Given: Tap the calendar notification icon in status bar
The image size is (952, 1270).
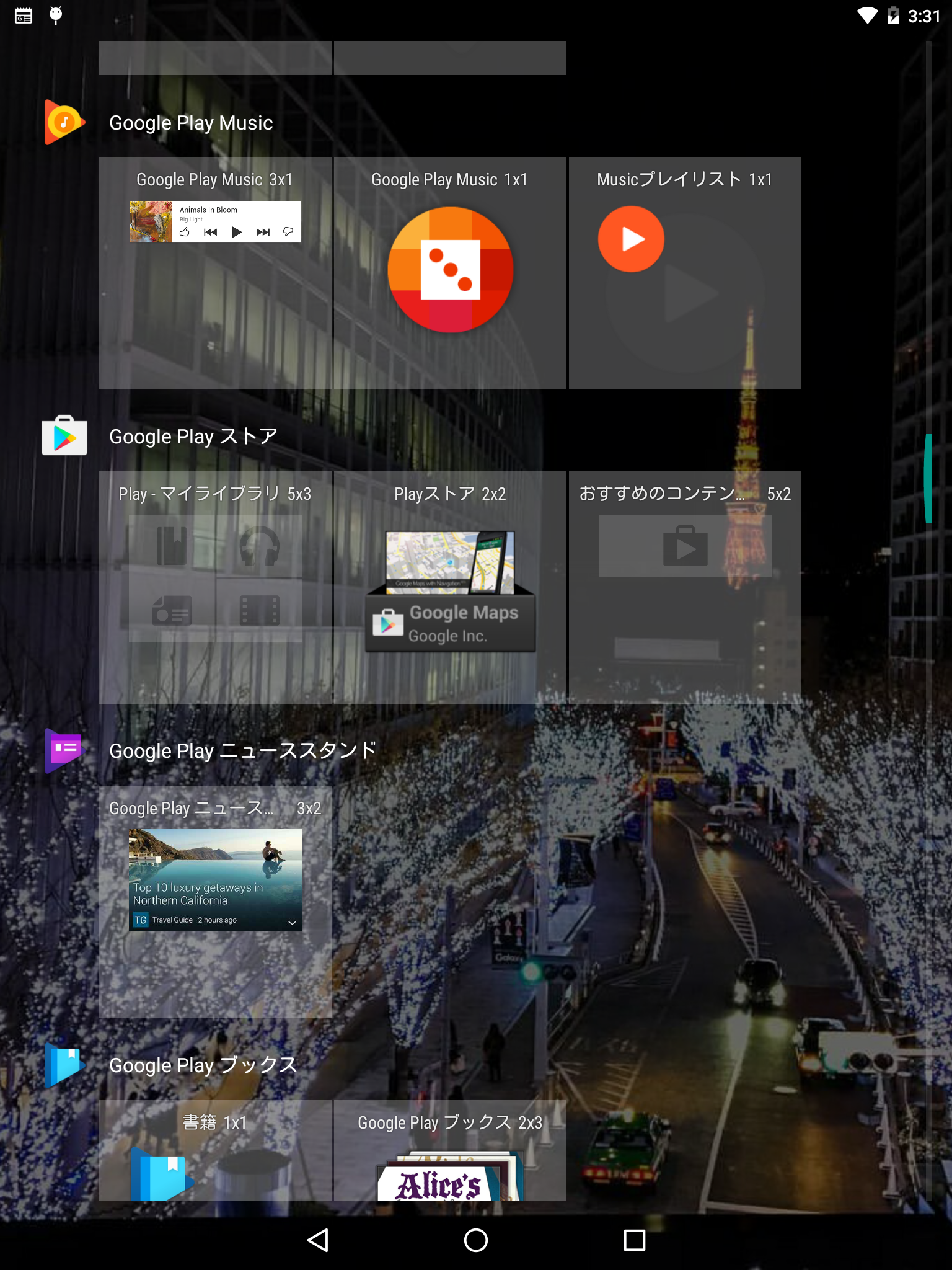Looking at the screenshot, I should pyautogui.click(x=24, y=16).
